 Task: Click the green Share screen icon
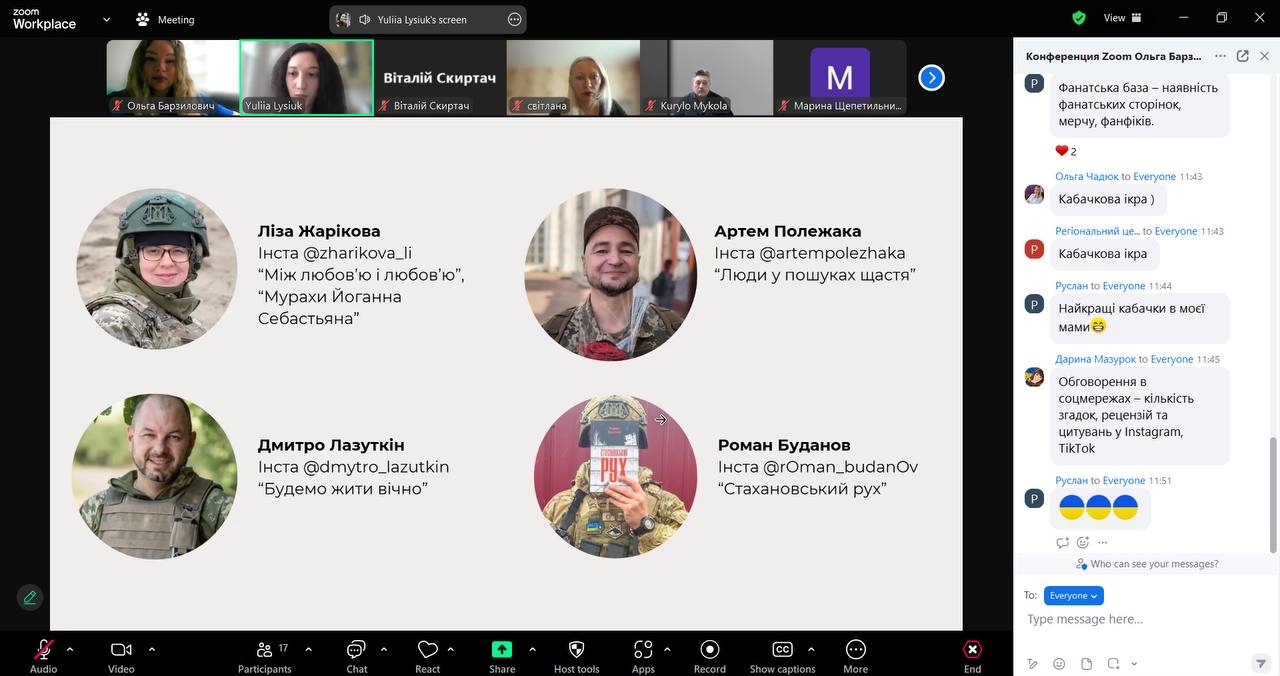pyautogui.click(x=502, y=649)
